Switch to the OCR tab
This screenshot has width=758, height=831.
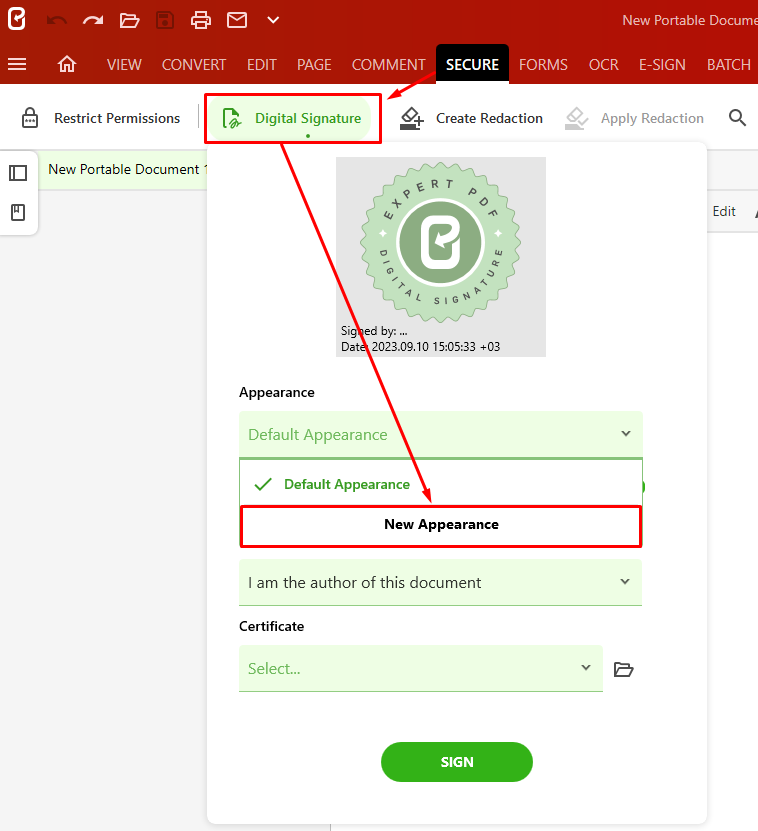click(604, 65)
